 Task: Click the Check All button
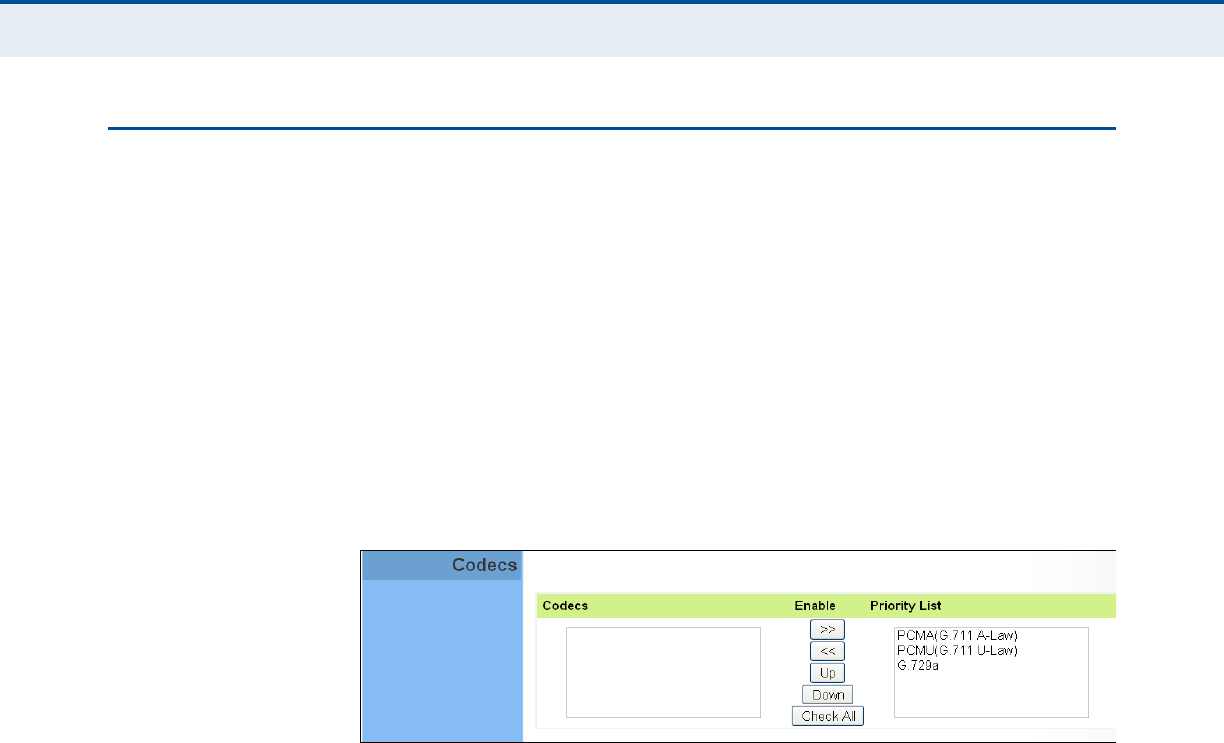point(827,716)
